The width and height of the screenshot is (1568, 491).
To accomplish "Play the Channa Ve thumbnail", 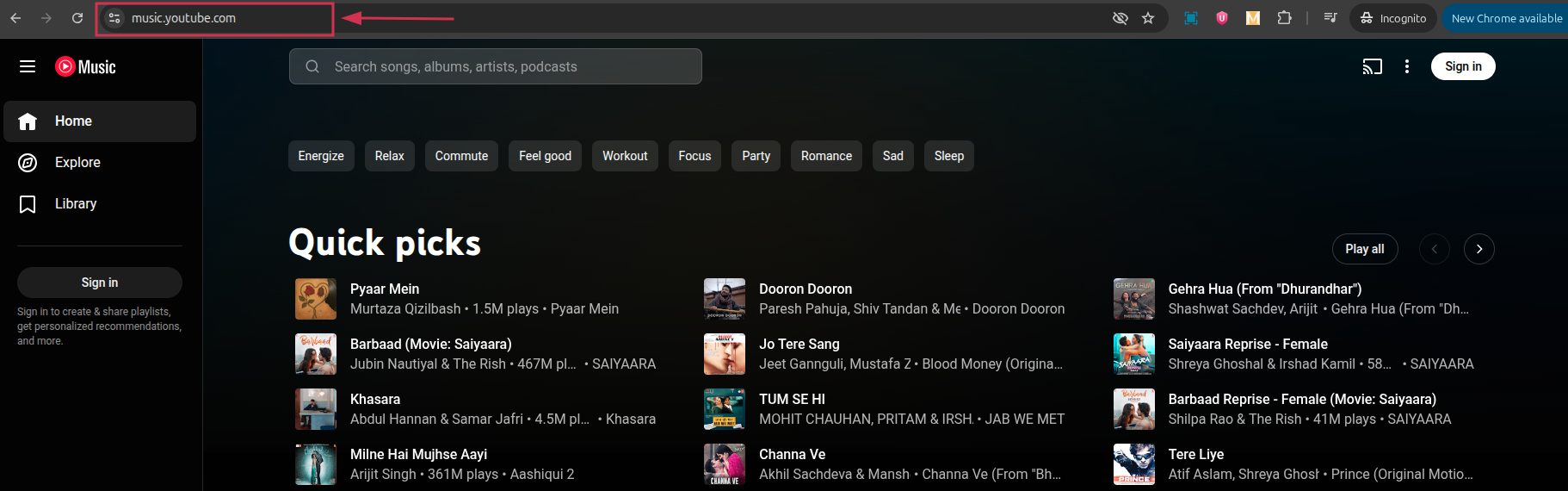I will pos(725,464).
